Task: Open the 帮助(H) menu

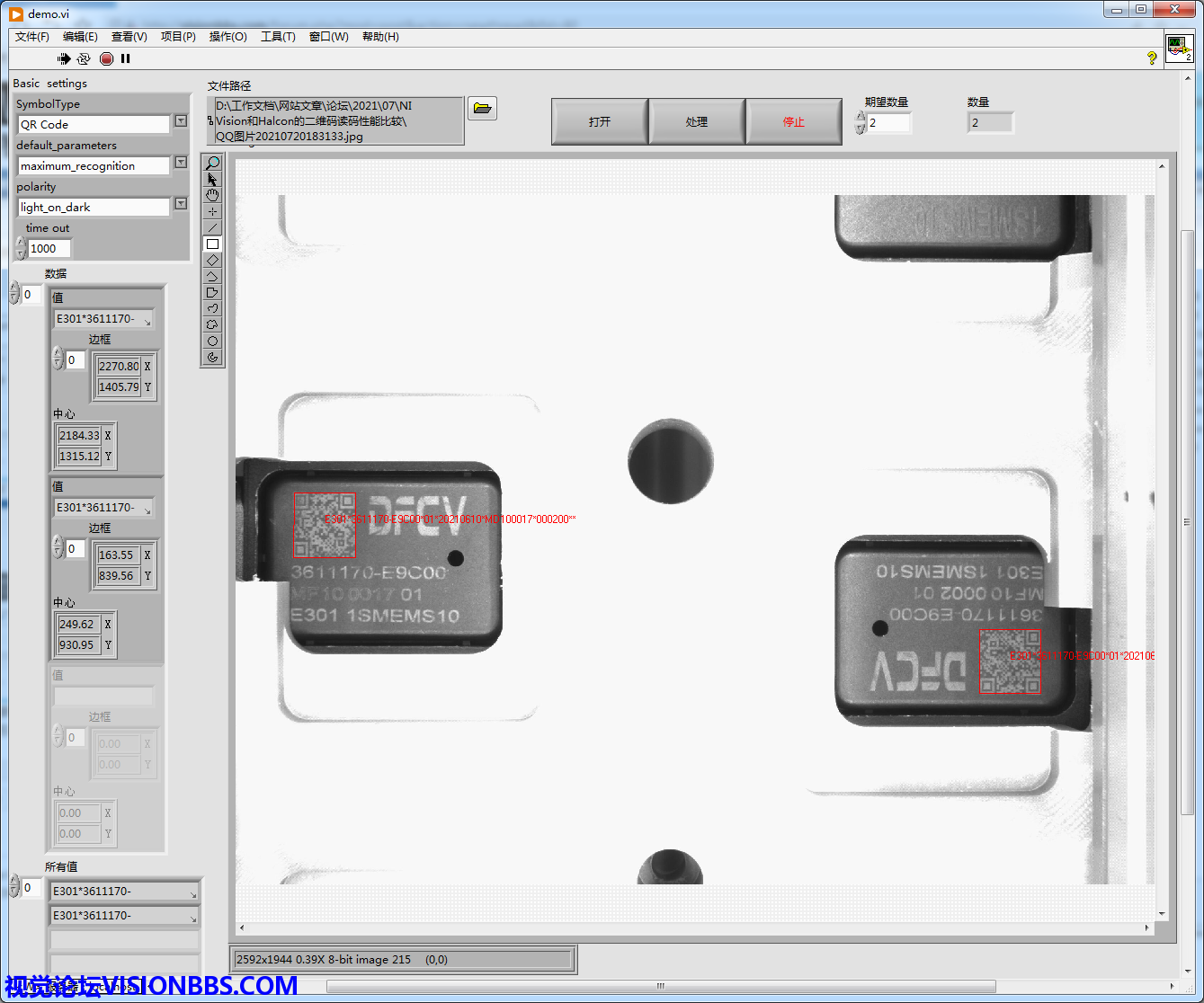Action: pos(380,37)
